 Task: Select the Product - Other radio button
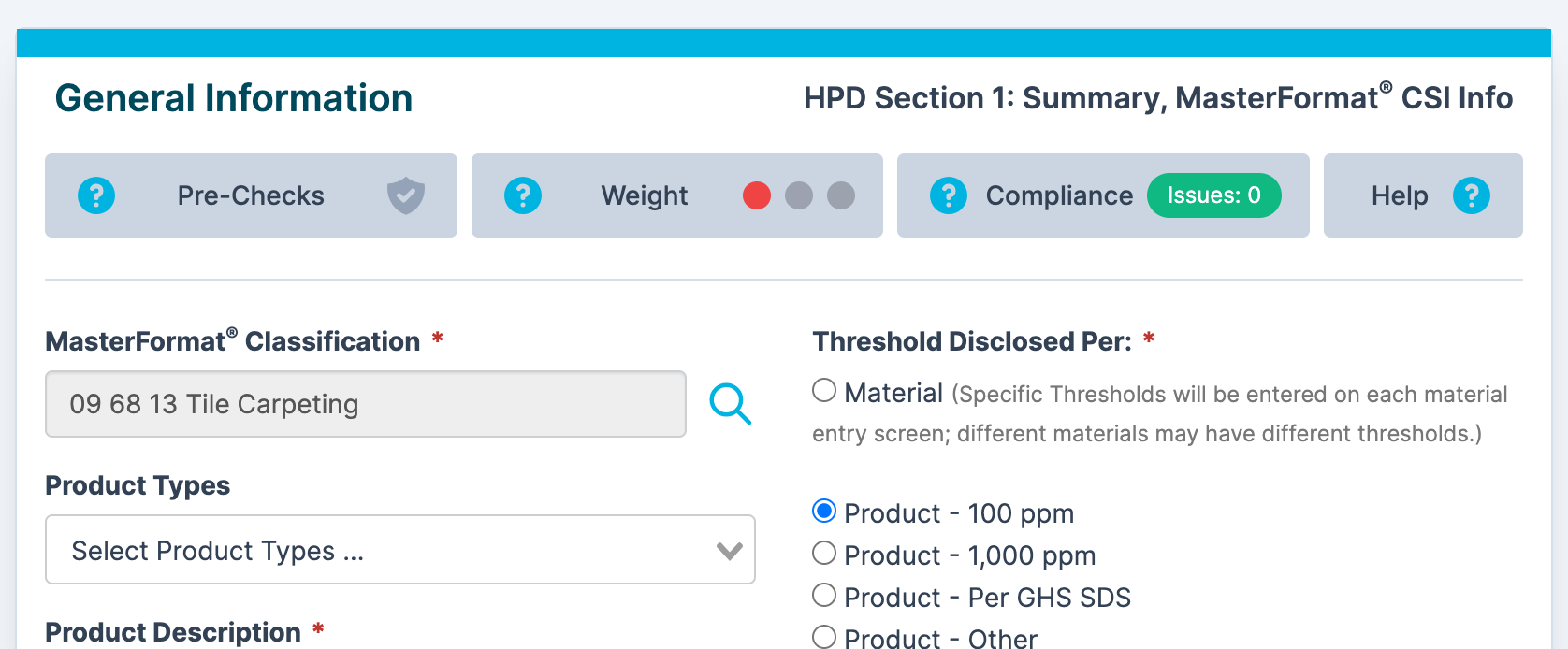click(824, 637)
